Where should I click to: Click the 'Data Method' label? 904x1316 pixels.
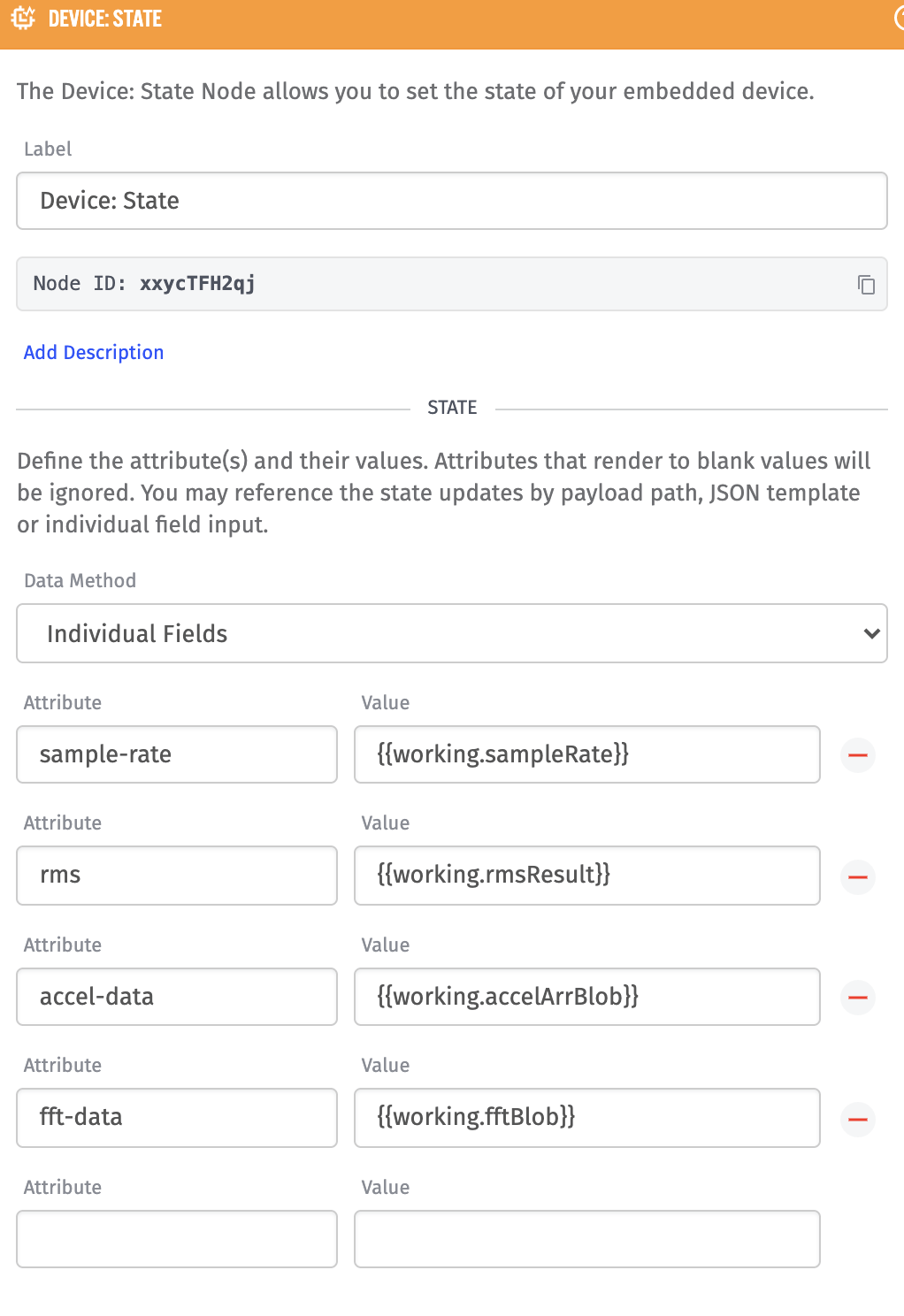[80, 581]
